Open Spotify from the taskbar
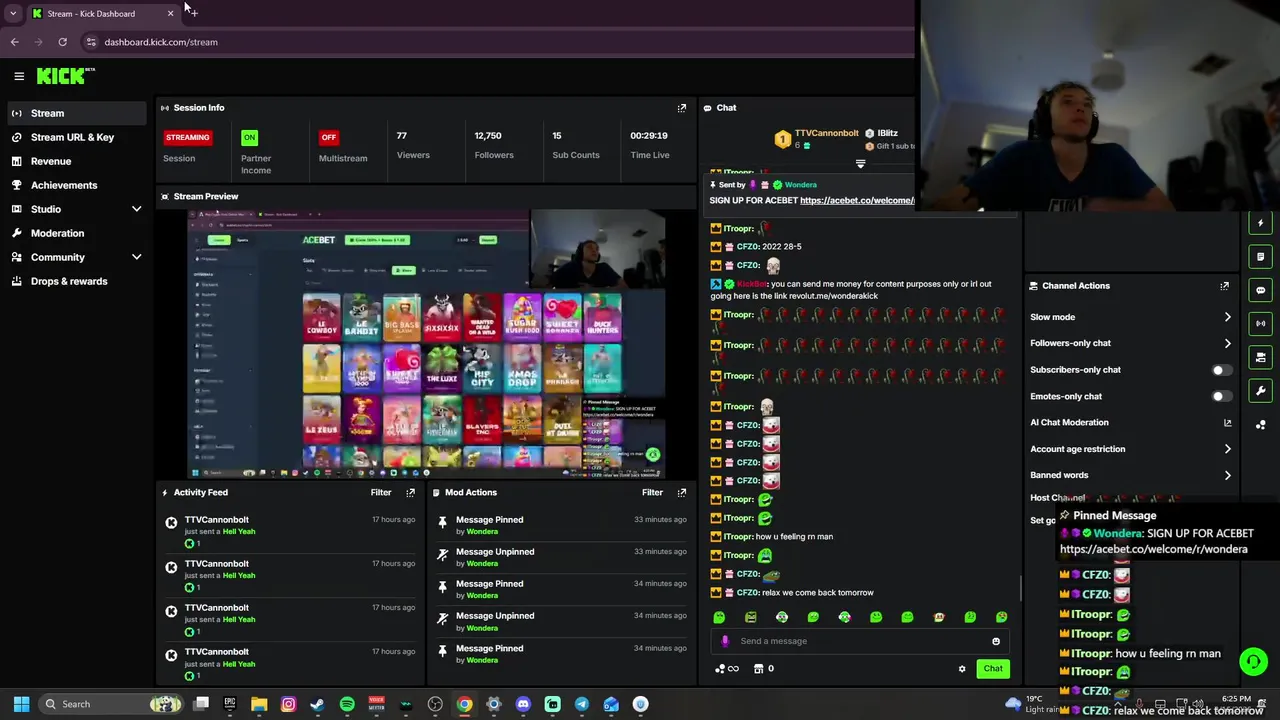Screen dimensions: 1280x720 (347, 704)
